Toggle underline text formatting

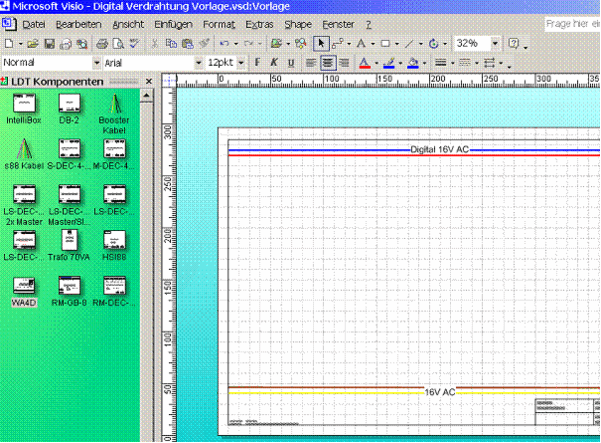click(x=290, y=63)
